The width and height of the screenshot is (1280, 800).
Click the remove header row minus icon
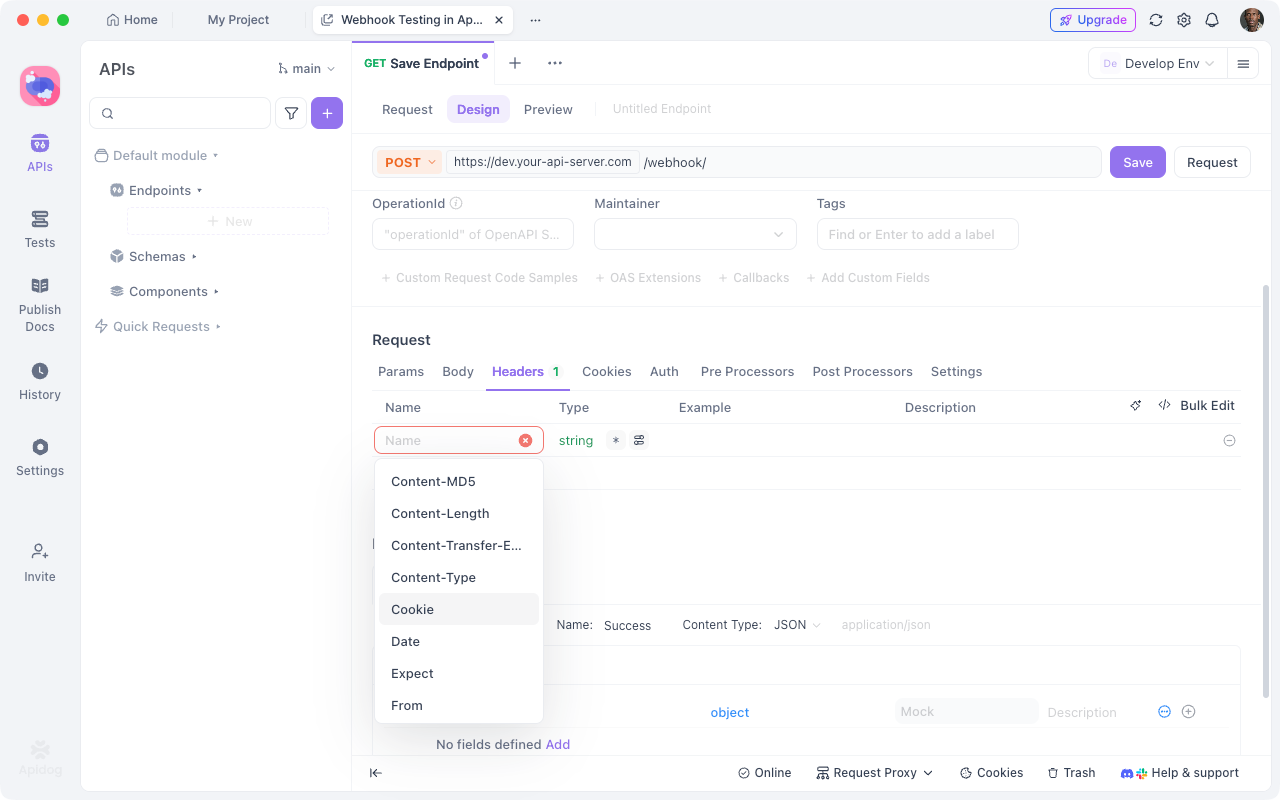click(x=1230, y=440)
